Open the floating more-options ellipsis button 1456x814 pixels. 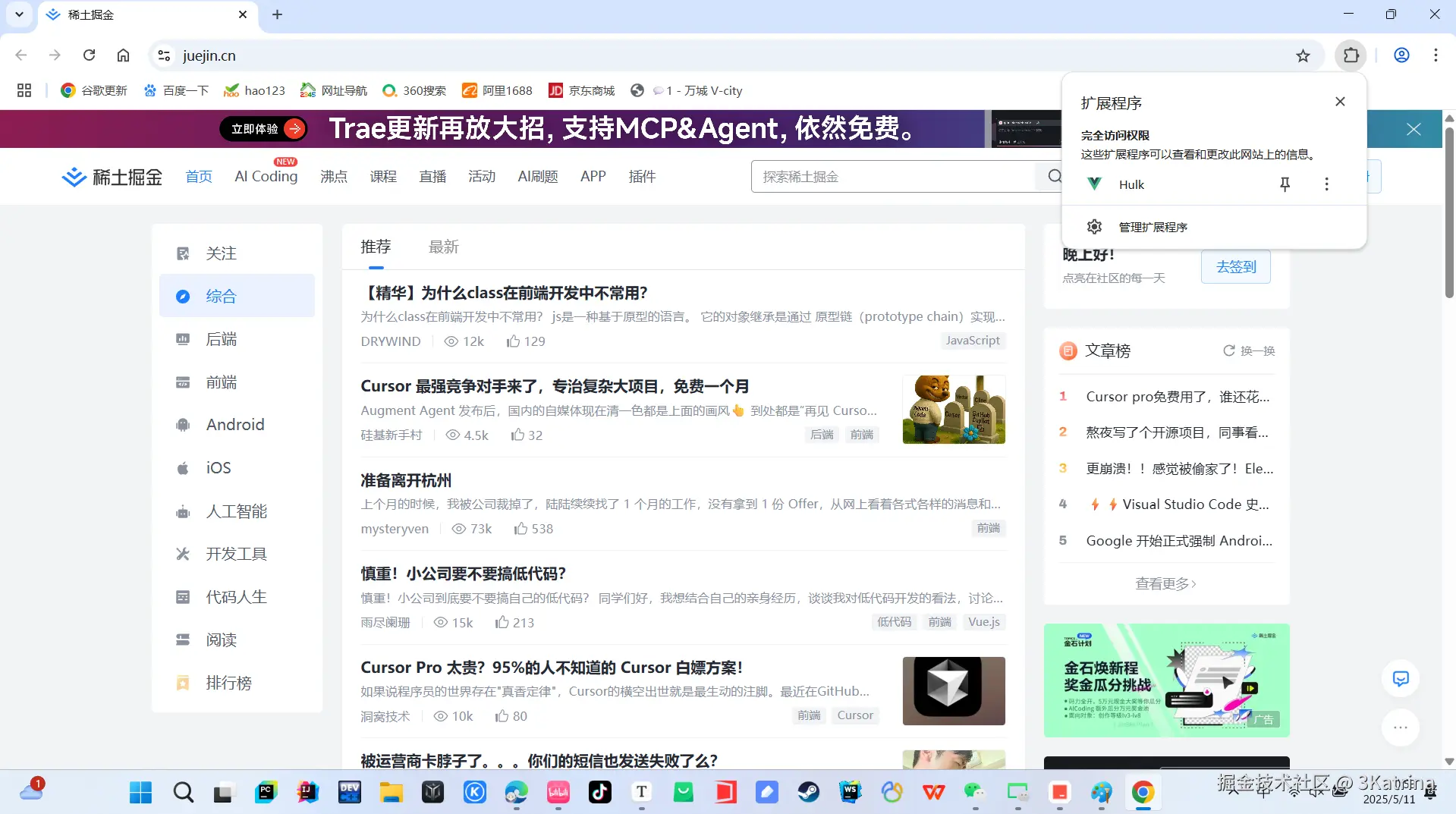coord(1401,728)
